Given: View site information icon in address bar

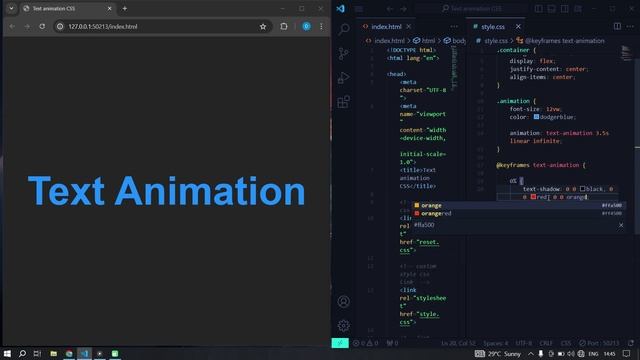Looking at the screenshot, I should (60, 27).
